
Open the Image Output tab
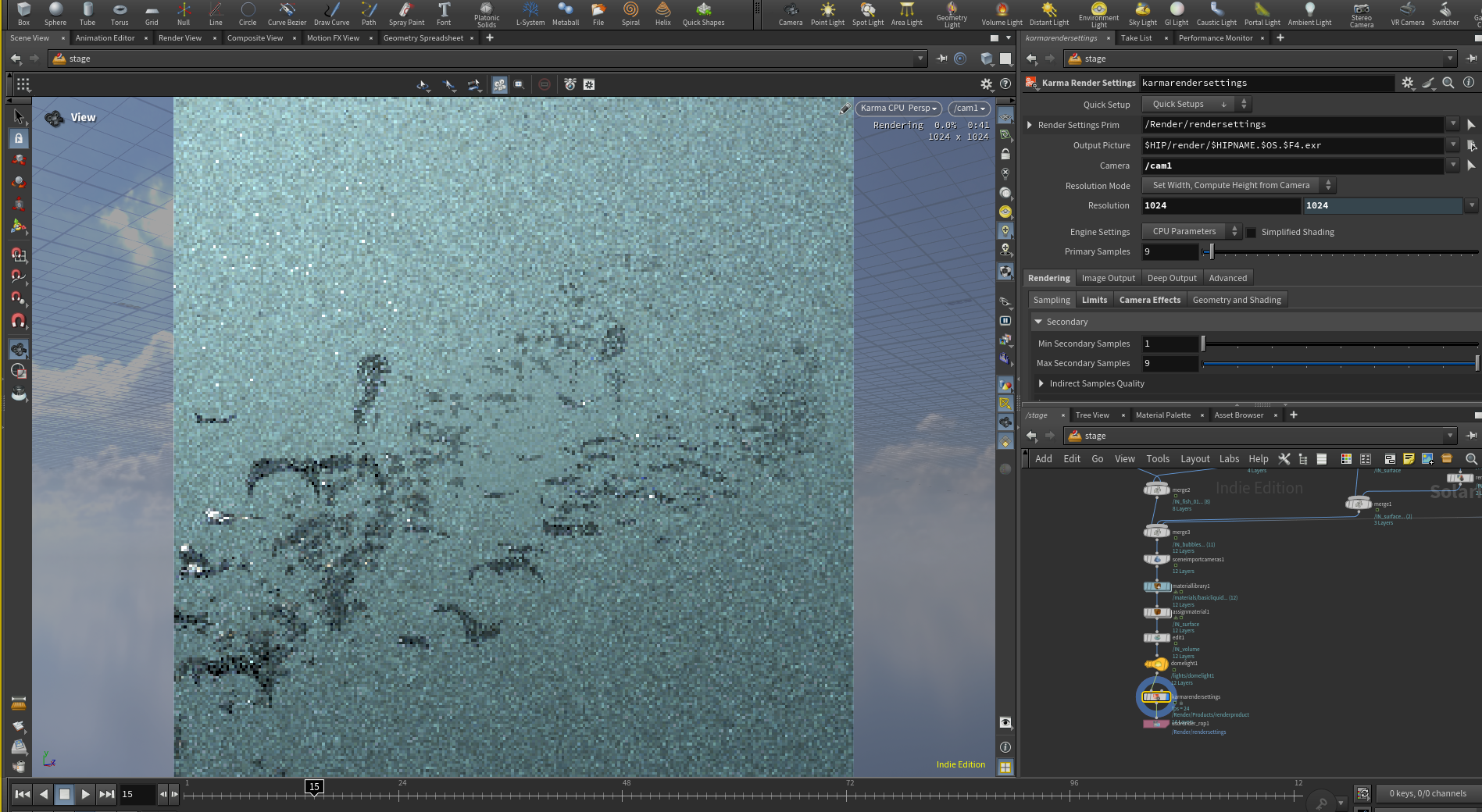tap(1108, 278)
